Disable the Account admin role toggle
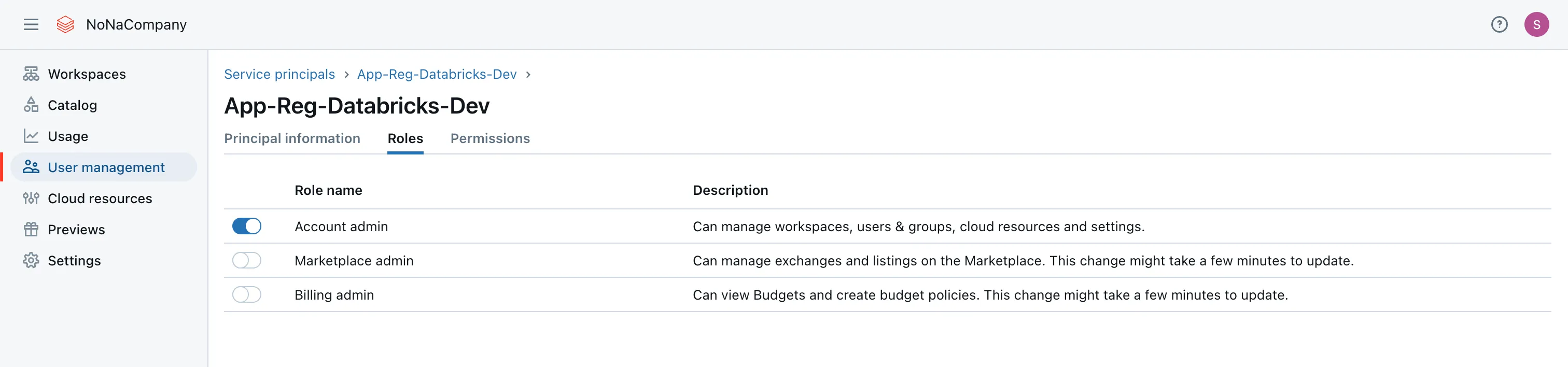Viewport: 1568px width, 367px height. point(246,227)
